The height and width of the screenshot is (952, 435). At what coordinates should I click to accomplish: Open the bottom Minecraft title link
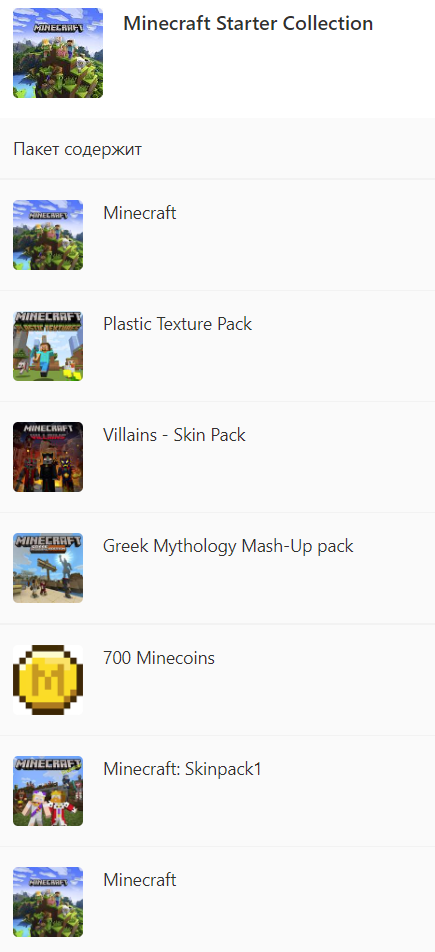pos(140,880)
